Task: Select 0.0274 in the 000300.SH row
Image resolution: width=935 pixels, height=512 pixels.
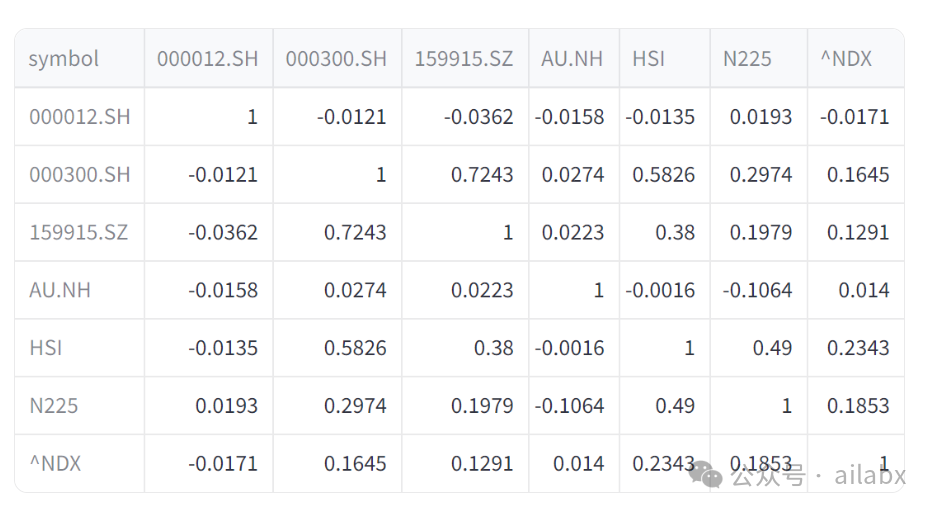Action: point(573,175)
